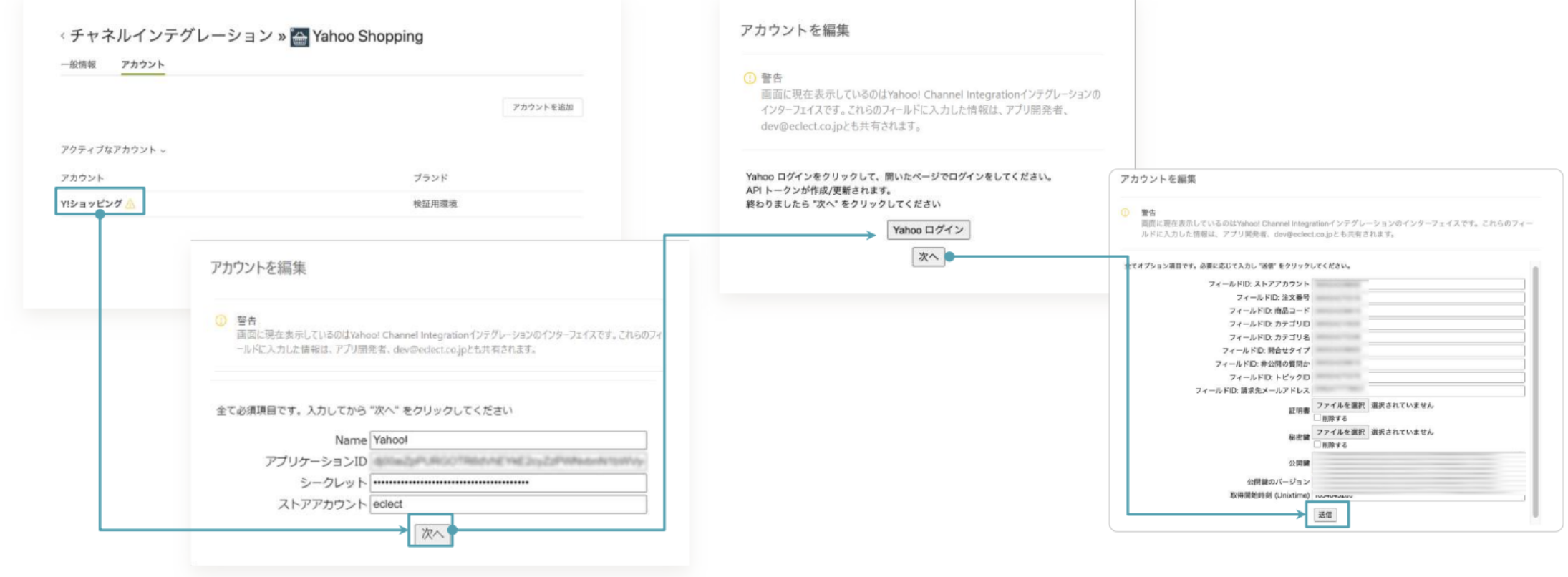Click the 警告 info icon above the Name form
The height and width of the screenshot is (577, 1568).
pos(221,321)
